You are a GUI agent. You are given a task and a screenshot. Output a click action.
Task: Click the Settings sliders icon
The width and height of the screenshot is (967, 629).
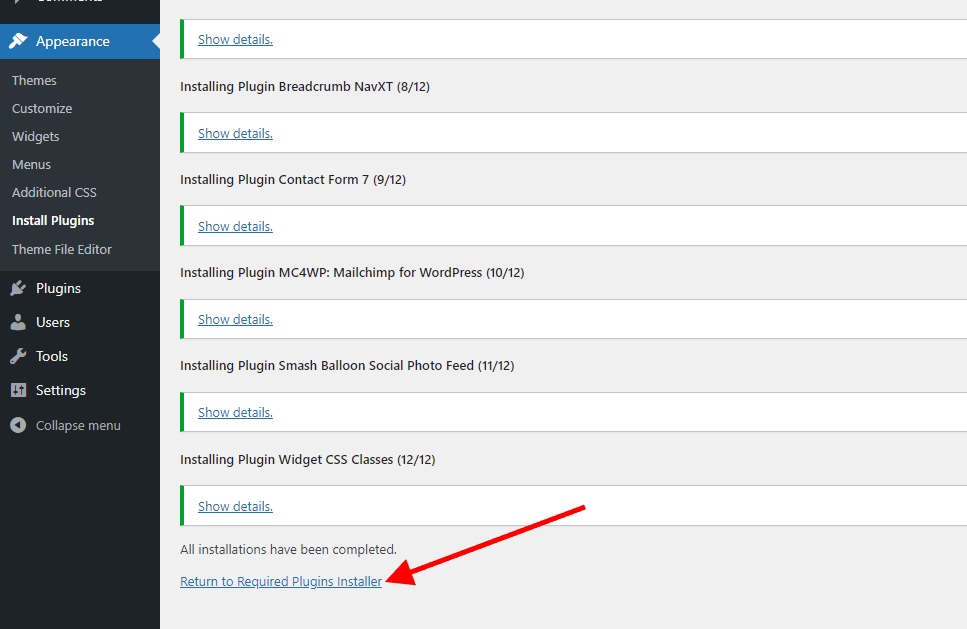pos(18,390)
